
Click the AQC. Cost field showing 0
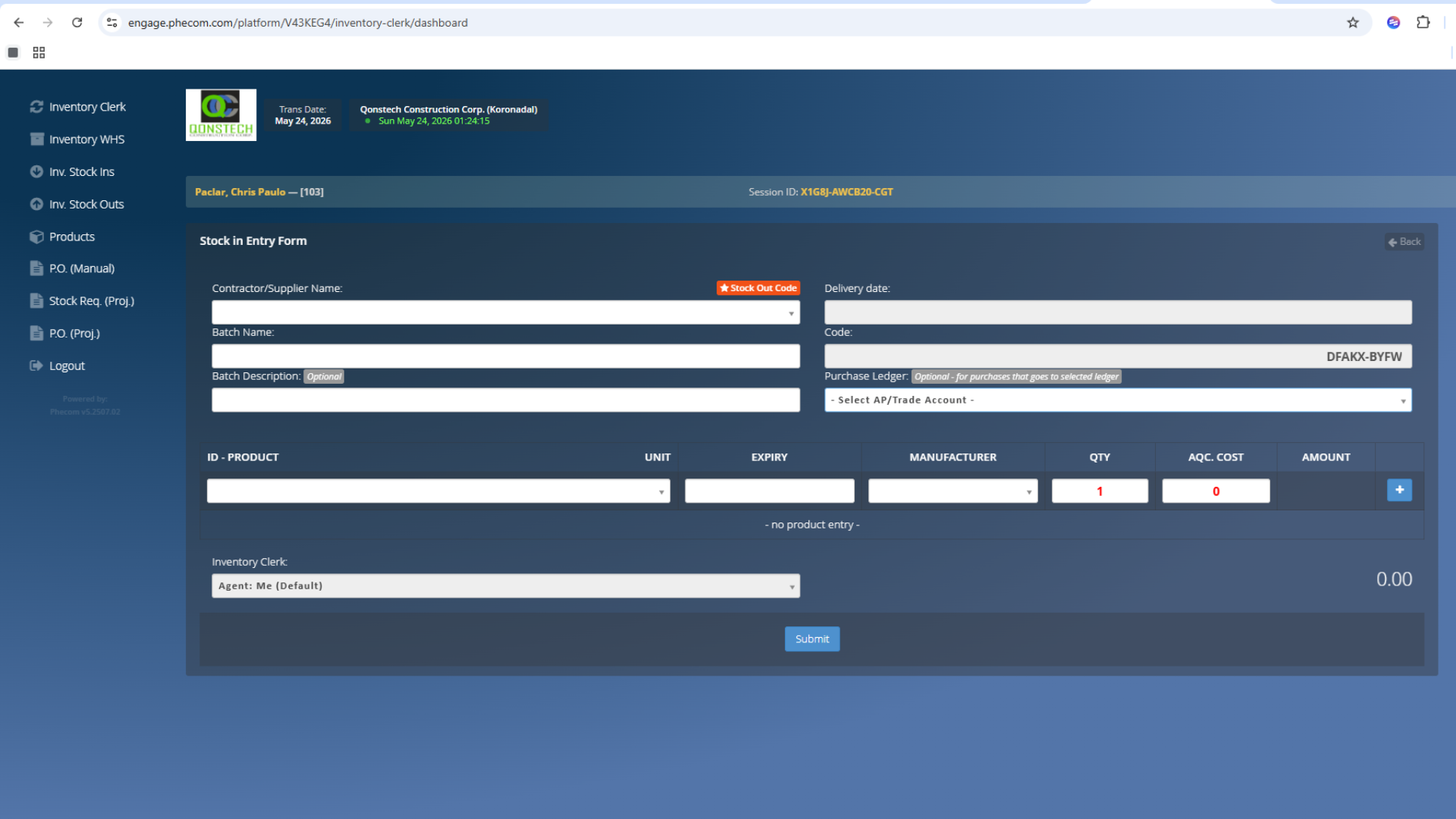(1216, 491)
